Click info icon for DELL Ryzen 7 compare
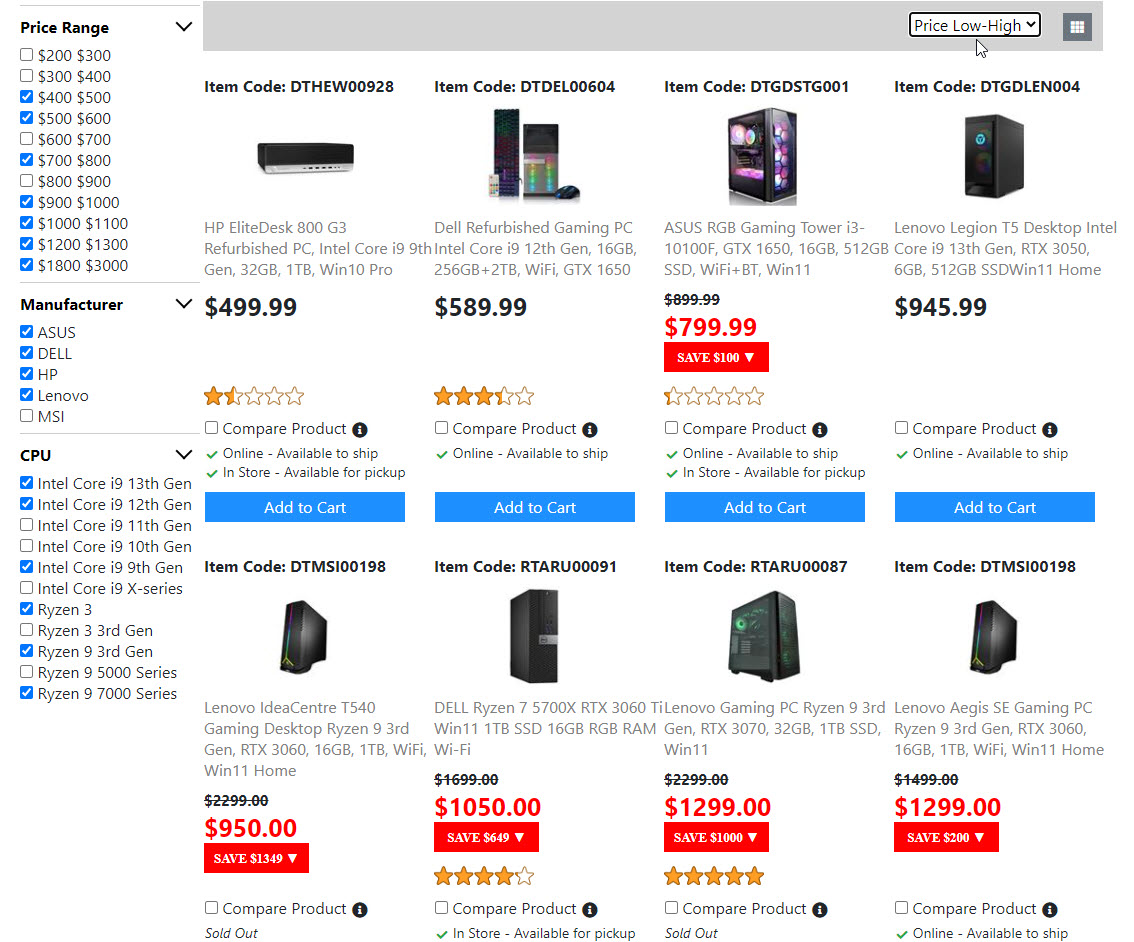1134x942 pixels. click(x=590, y=910)
